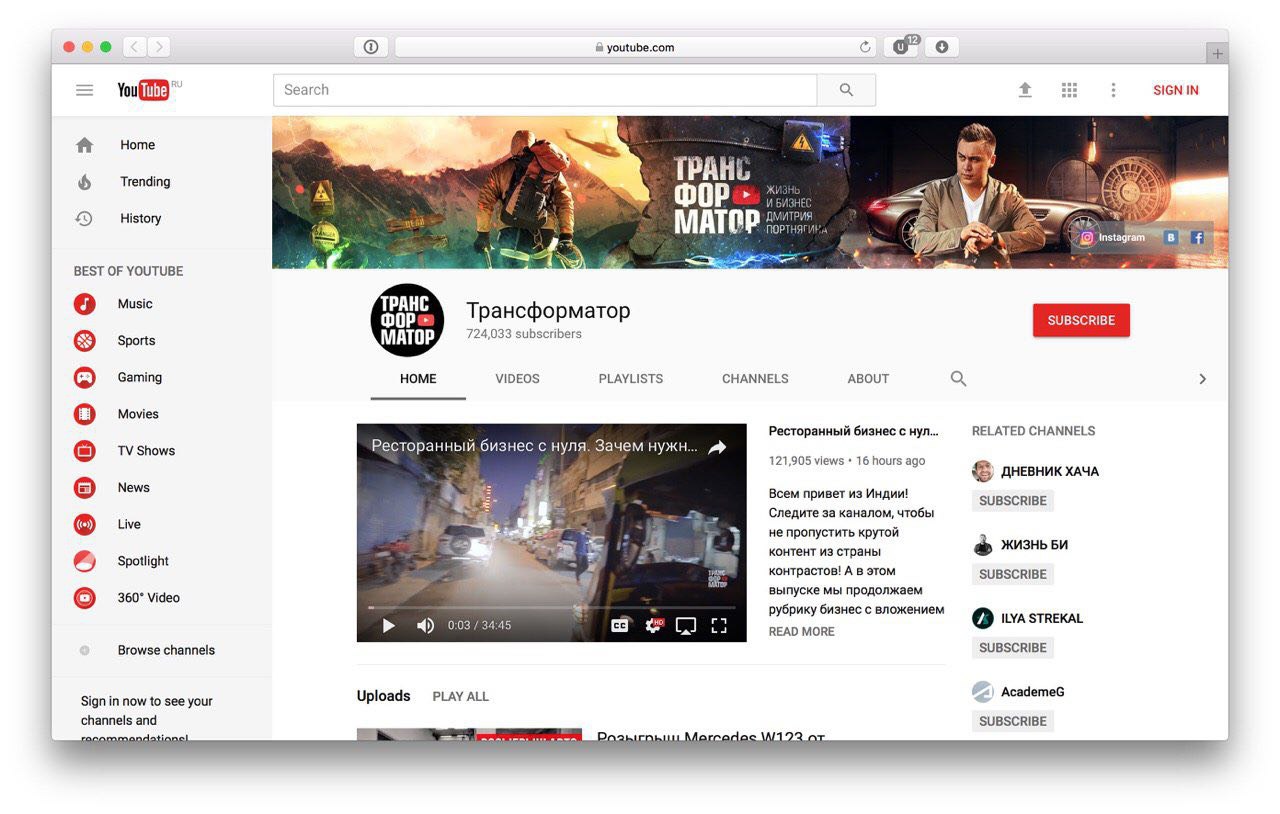
Task: Click the News category icon
Action: click(85, 488)
